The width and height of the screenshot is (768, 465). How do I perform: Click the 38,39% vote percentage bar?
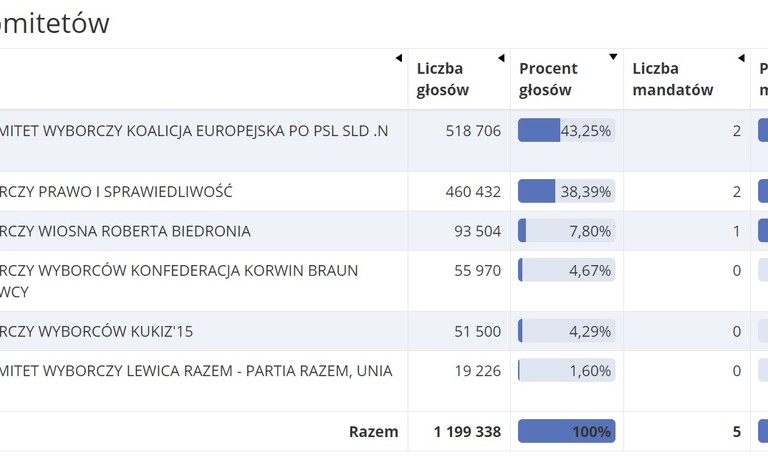[566, 191]
